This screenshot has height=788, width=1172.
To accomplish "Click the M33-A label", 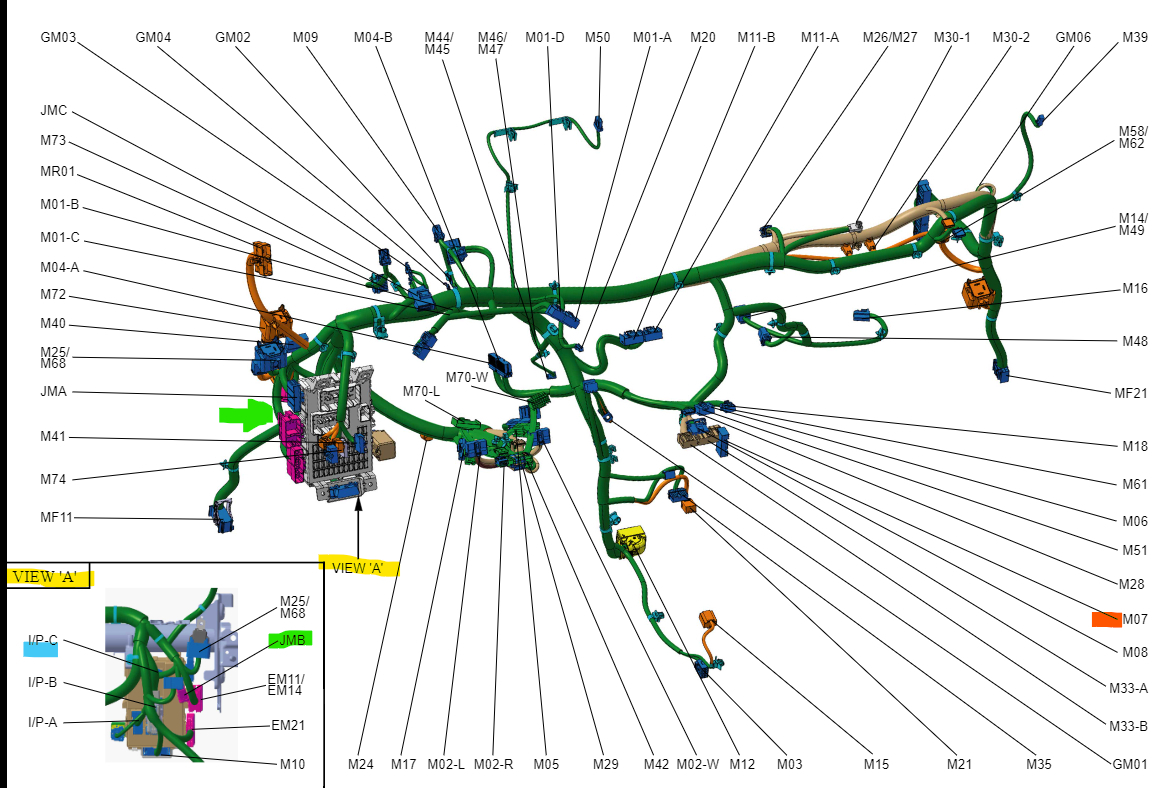I will [x=1129, y=689].
